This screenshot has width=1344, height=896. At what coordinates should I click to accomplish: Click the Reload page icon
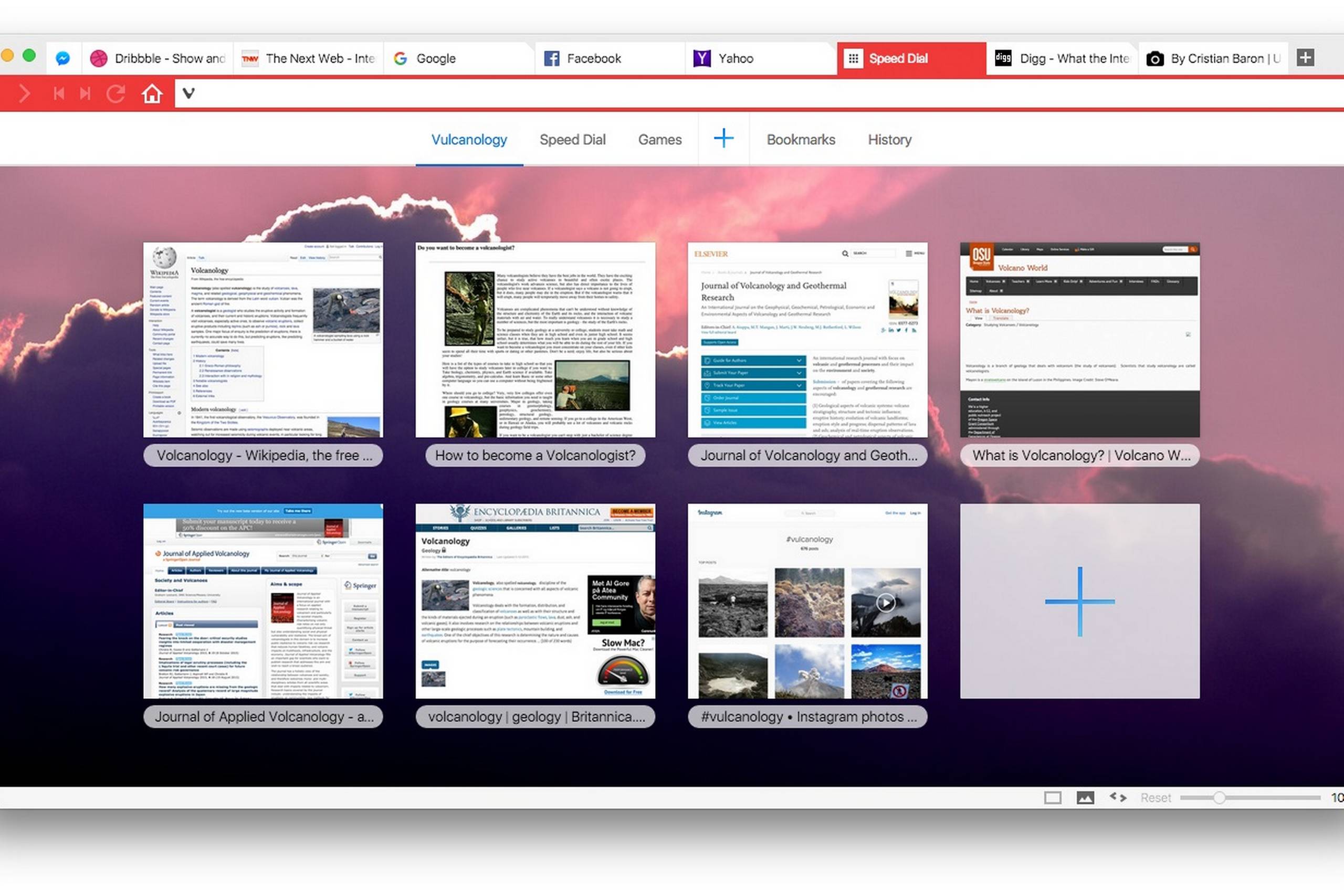click(x=115, y=93)
